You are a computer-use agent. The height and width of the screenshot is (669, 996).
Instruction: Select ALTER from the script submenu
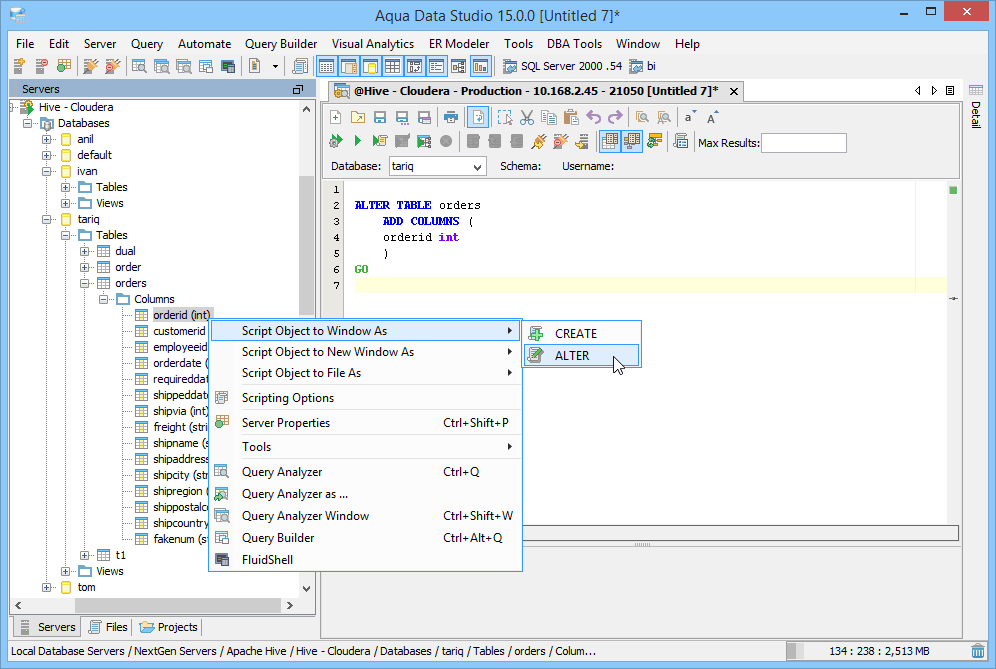point(582,356)
